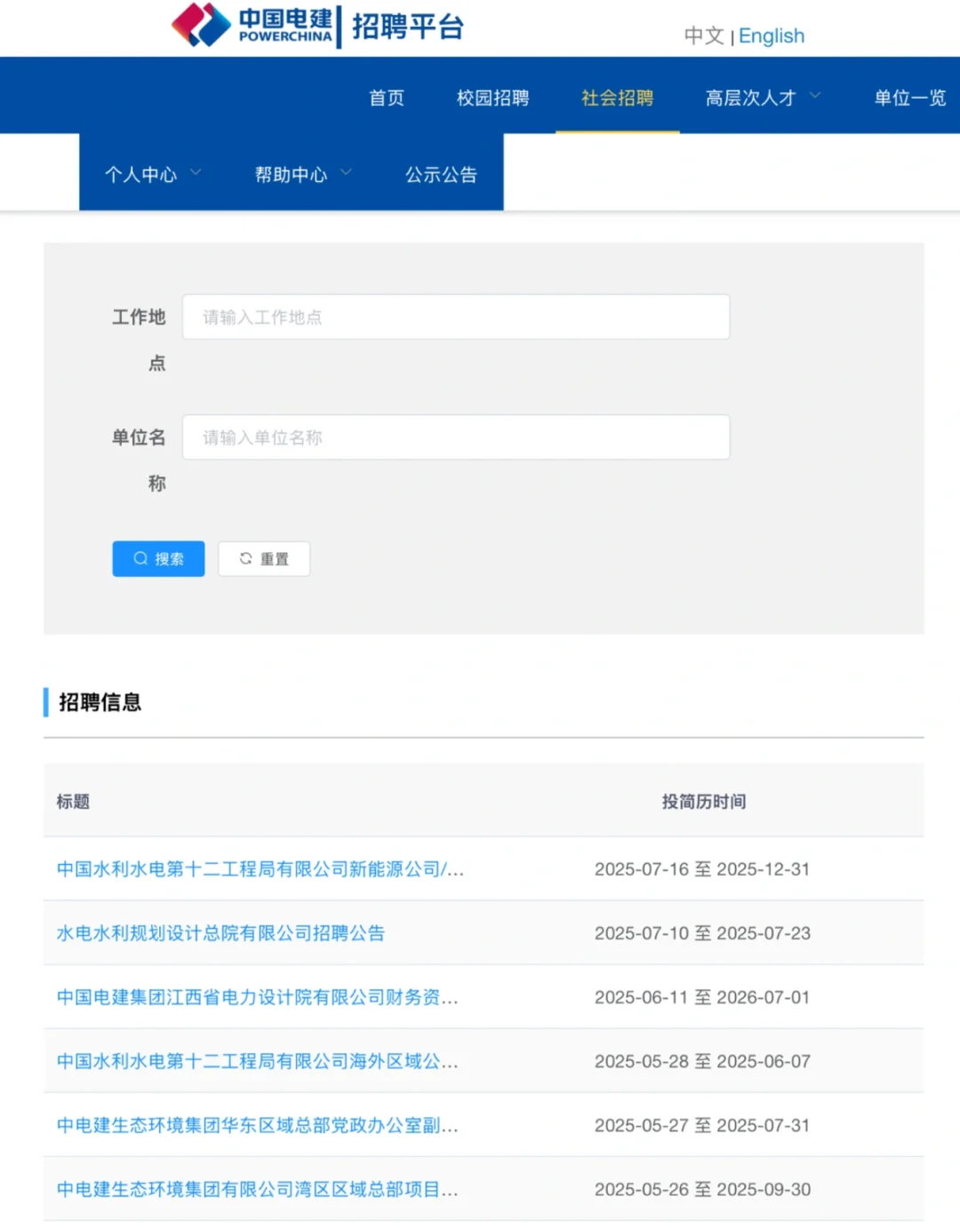Viewport: 960px width, 1232px height.
Task: Select the 社会招聘 tab
Action: [x=618, y=98]
